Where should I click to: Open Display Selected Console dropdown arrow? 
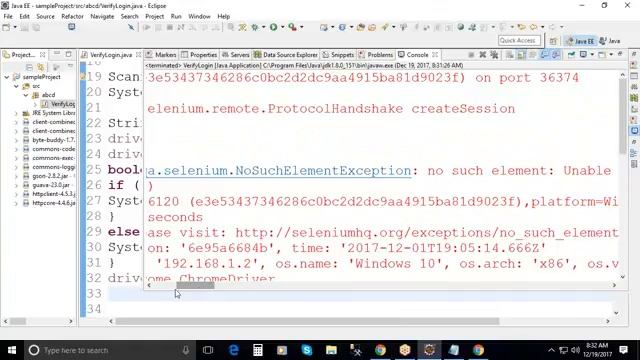tap(592, 55)
